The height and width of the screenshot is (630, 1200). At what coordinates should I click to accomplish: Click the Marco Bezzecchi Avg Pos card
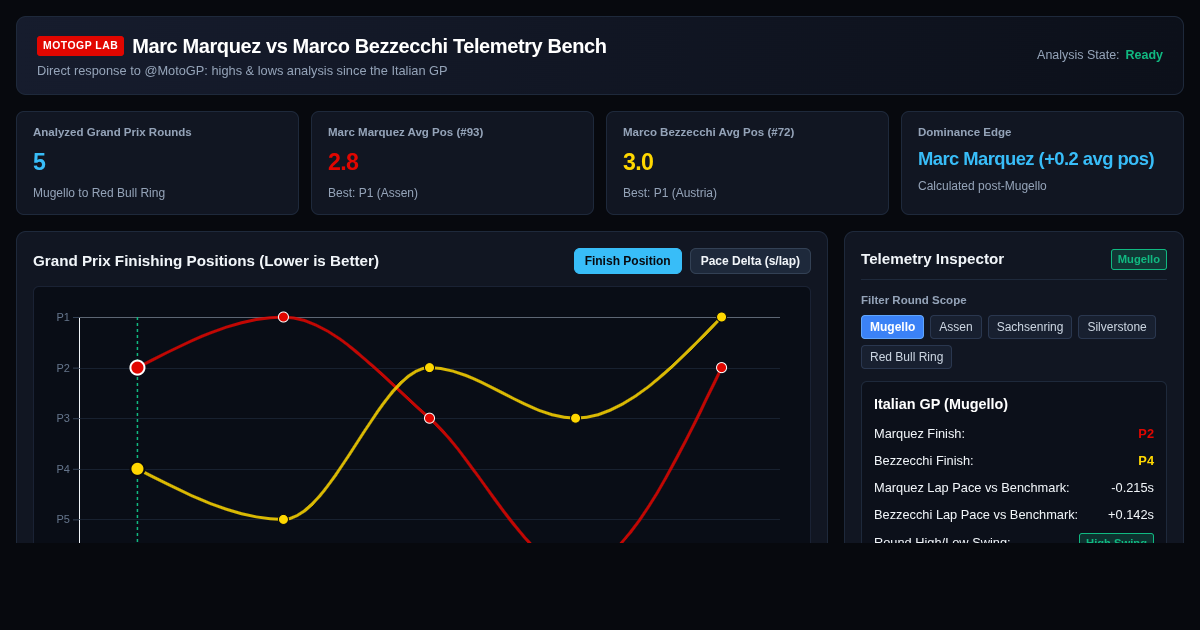747,163
